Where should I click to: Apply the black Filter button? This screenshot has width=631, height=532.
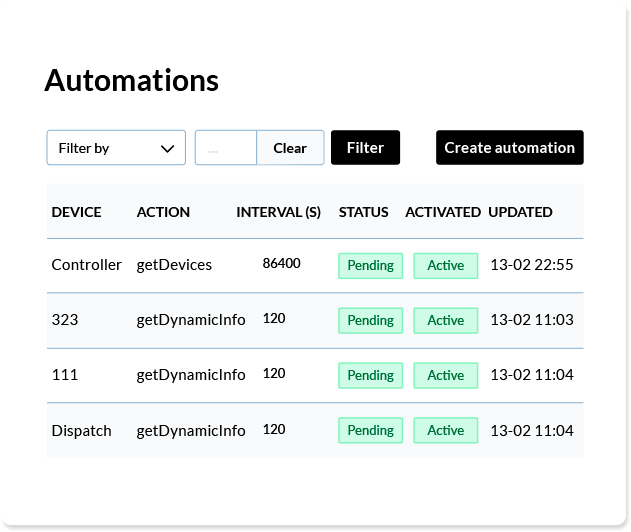(x=365, y=147)
